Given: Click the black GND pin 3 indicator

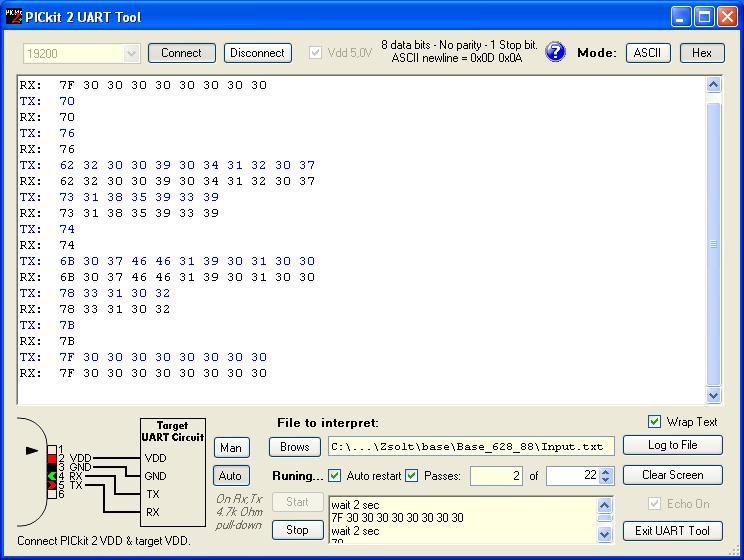Looking at the screenshot, I should pyautogui.click(x=52, y=467).
